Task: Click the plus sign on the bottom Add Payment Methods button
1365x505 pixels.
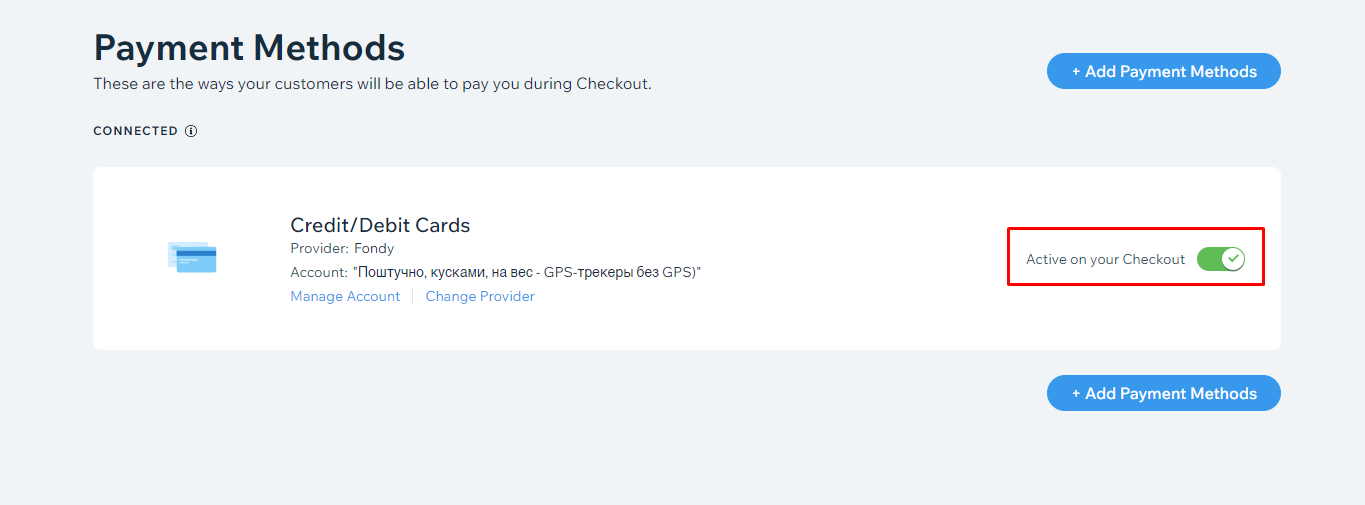Action: pyautogui.click(x=1076, y=394)
